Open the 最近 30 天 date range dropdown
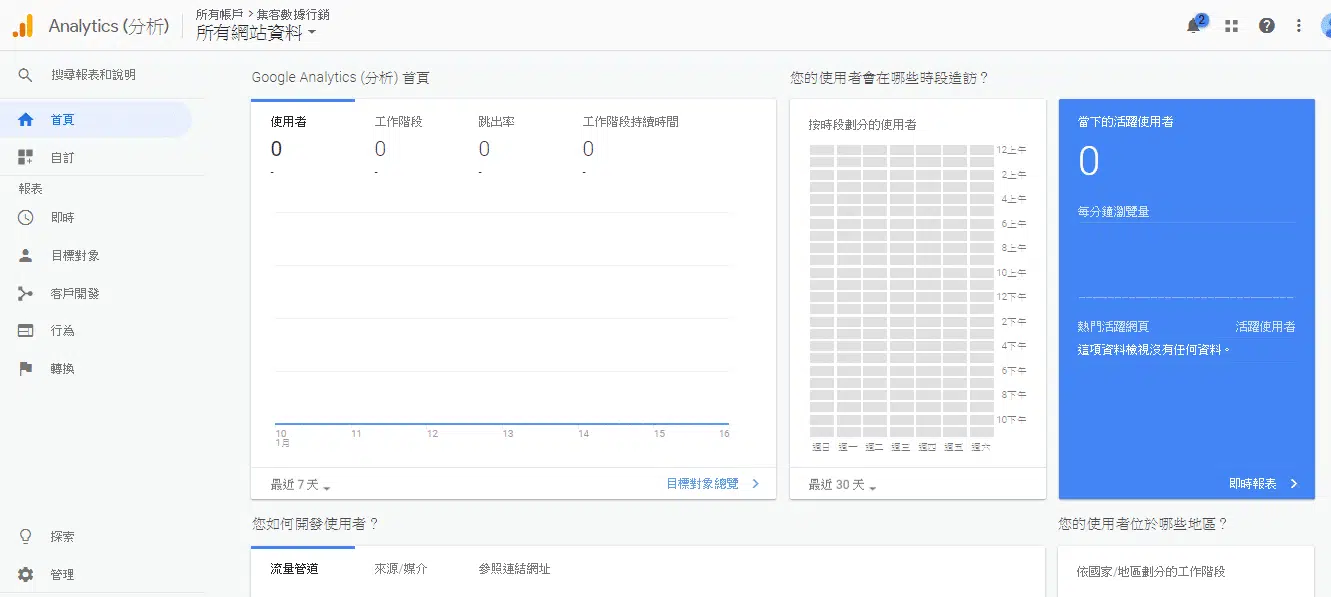Image resolution: width=1331 pixels, height=597 pixels. pos(842,485)
